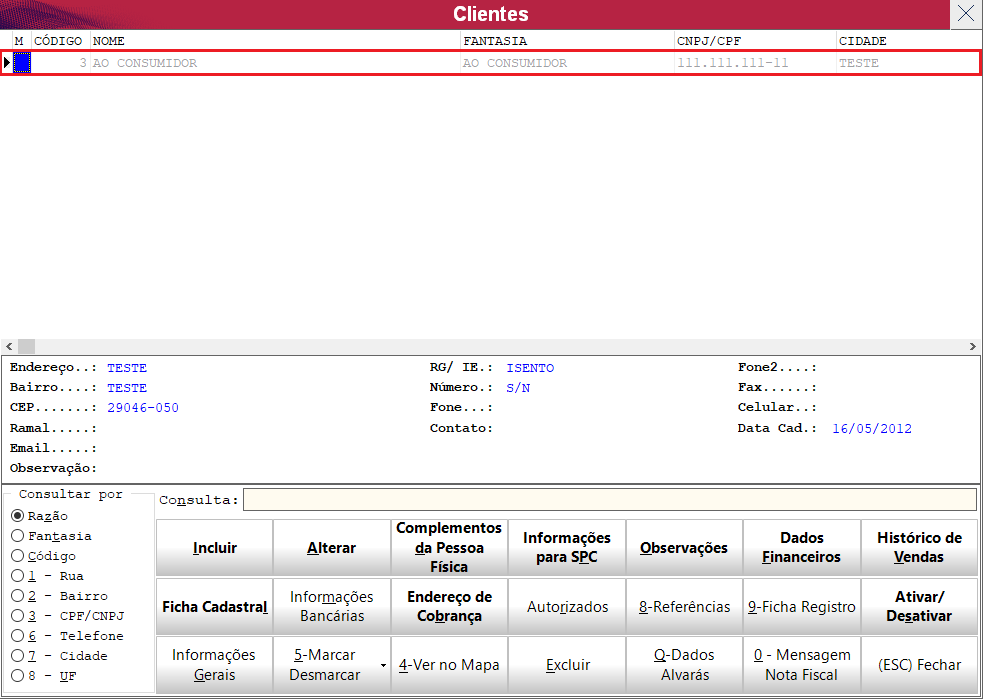Click the Alterar button
Screen dimensions: 983x699
[x=332, y=548]
